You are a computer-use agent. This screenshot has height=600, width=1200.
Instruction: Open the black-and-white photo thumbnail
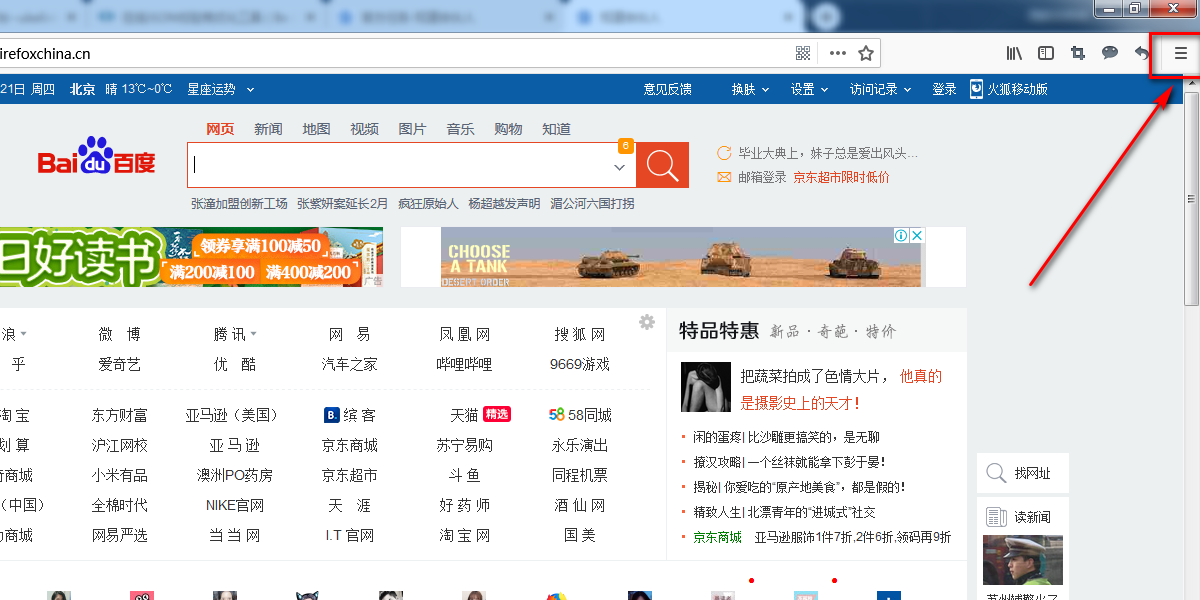[706, 387]
